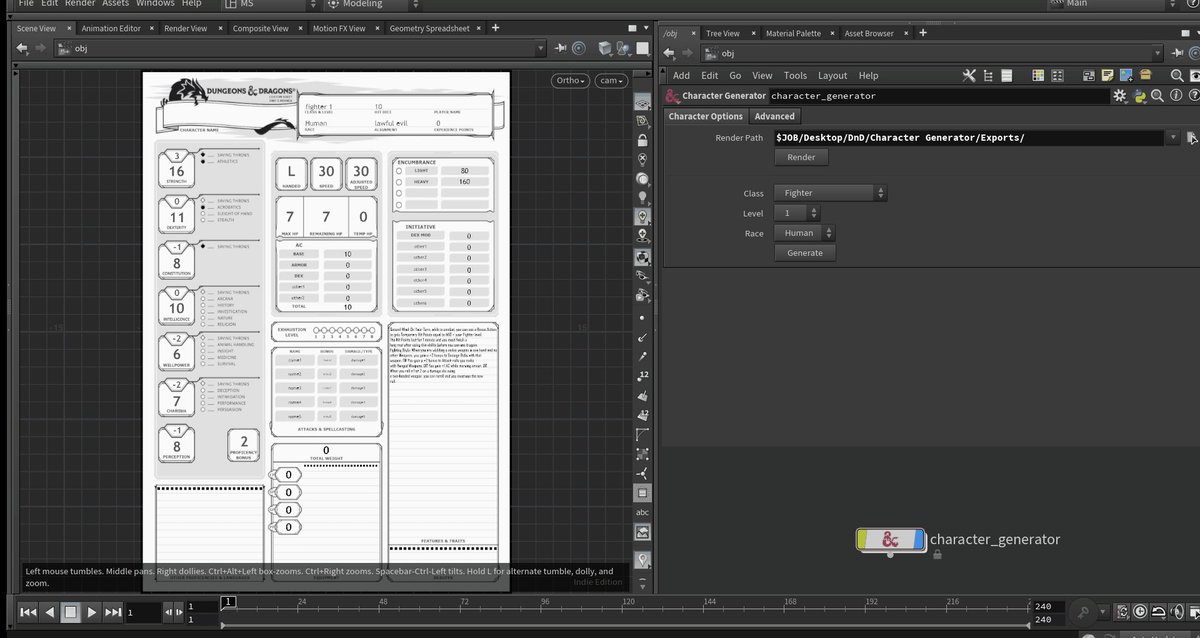Screen dimensions: 1200x638
Task: Click the character_generator node name field
Action: click(x=938, y=96)
